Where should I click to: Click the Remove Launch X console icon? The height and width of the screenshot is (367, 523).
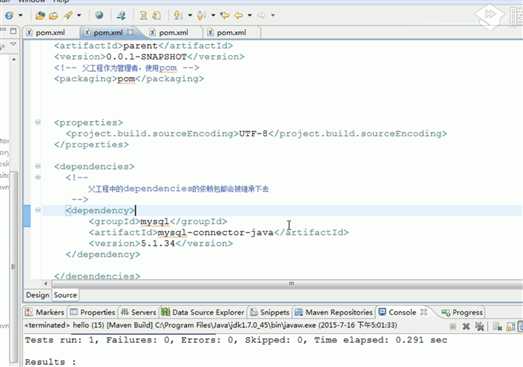(x=466, y=326)
